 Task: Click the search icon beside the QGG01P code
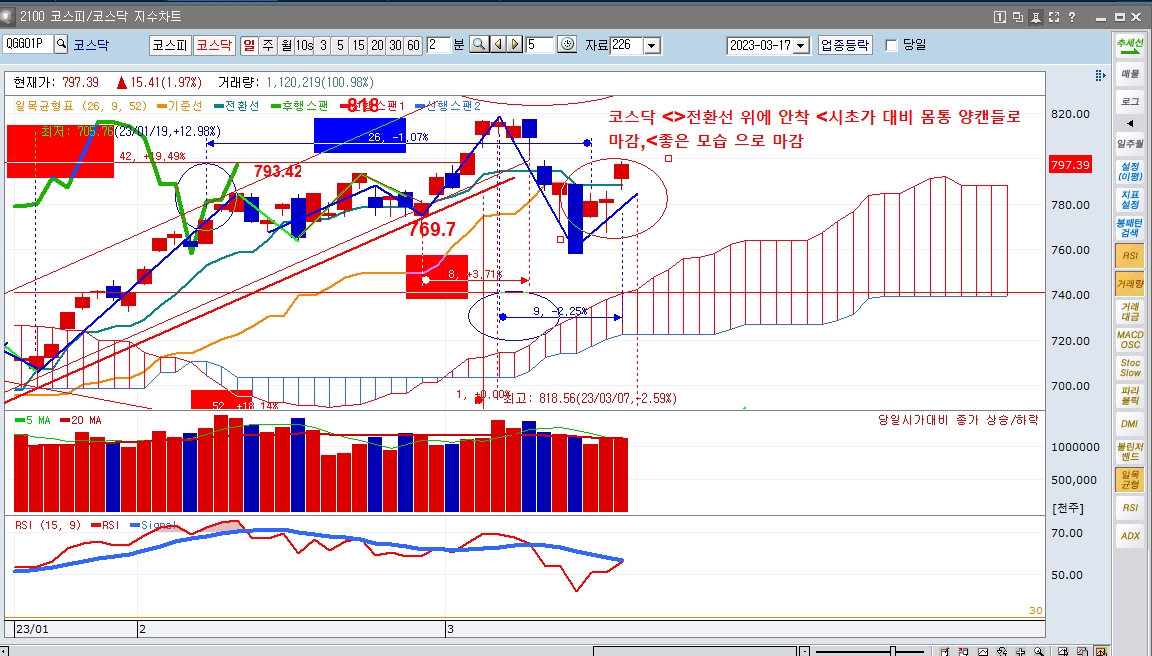(x=62, y=44)
